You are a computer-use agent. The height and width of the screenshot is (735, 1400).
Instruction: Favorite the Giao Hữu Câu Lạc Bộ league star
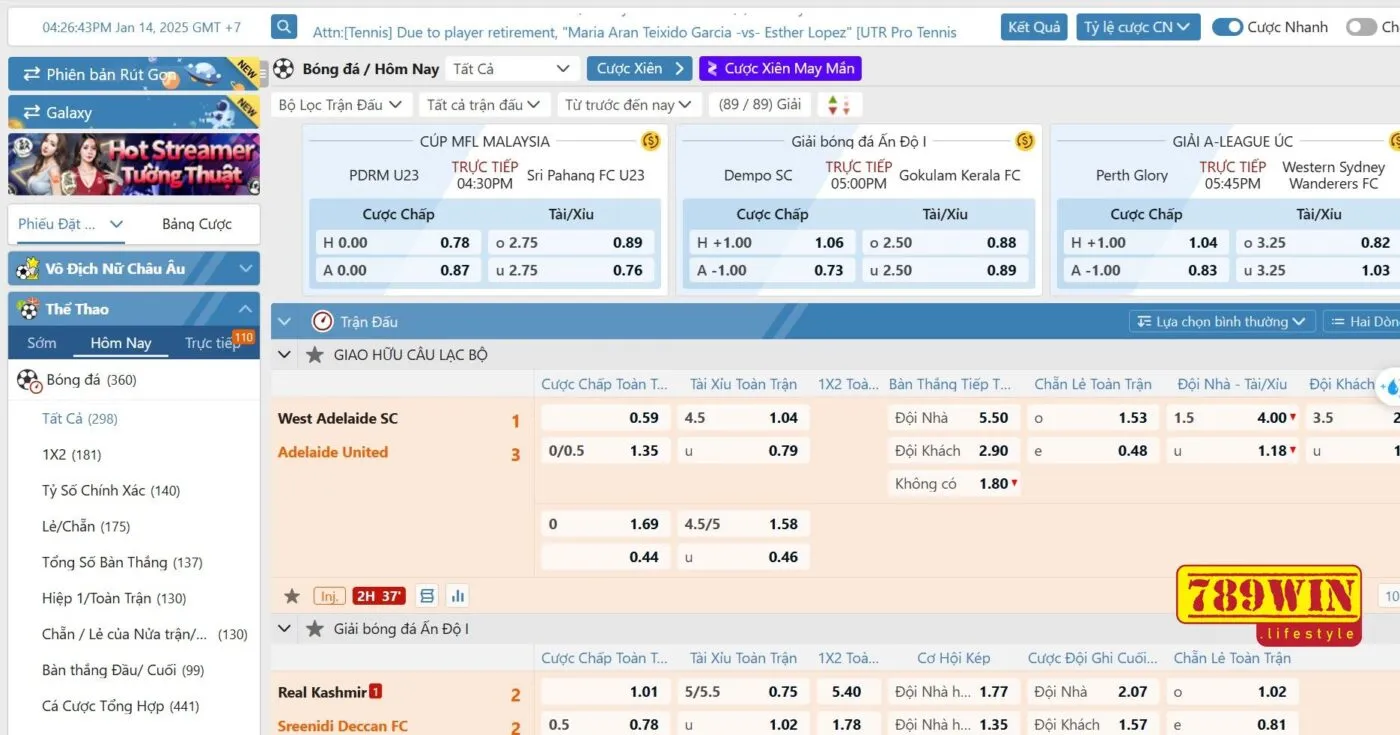pos(315,355)
